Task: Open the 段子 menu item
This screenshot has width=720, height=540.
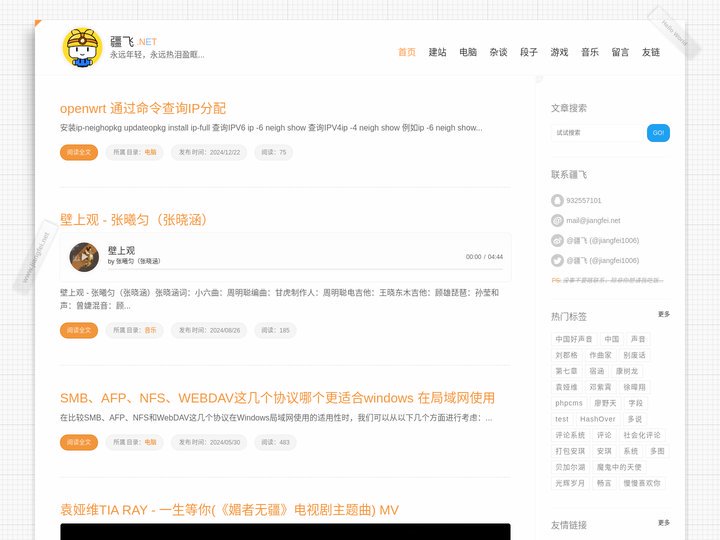Action: [x=529, y=52]
